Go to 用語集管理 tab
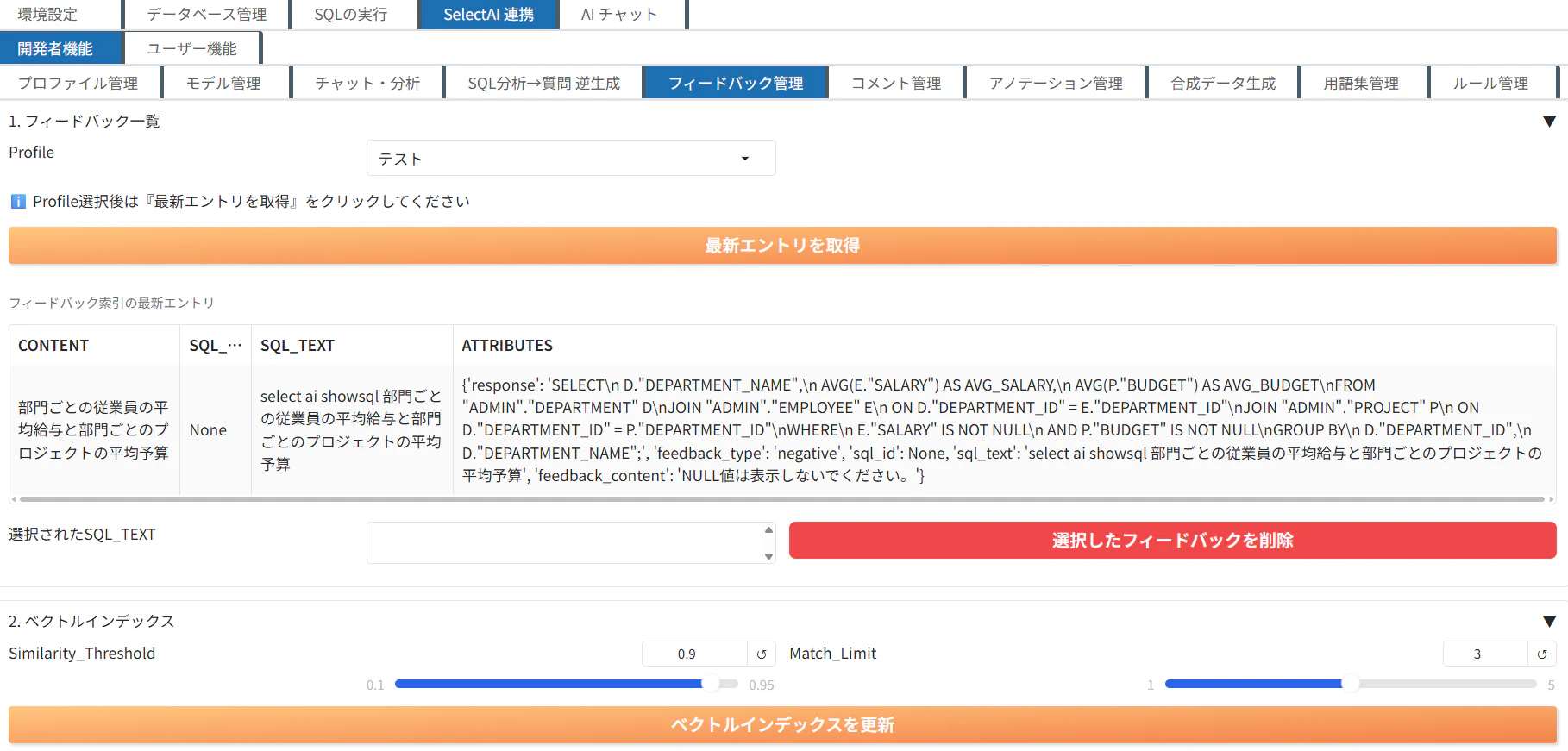Image resolution: width=1568 pixels, height=751 pixels. click(x=1362, y=84)
